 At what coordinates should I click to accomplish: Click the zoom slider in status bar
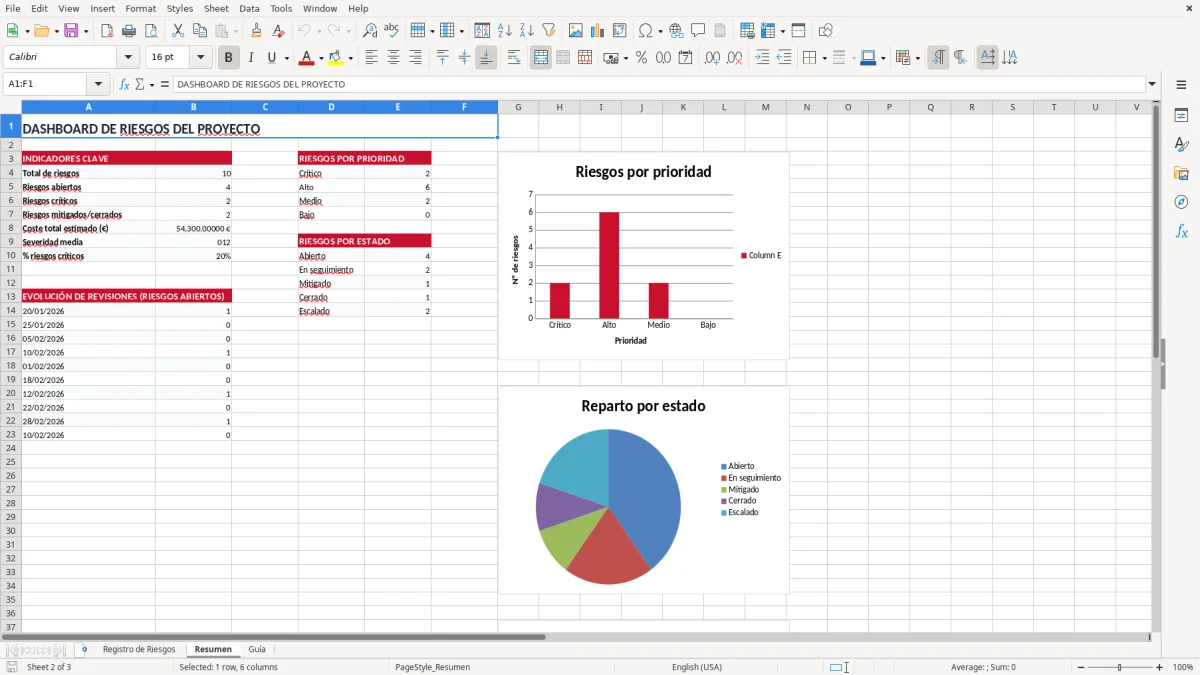(1120, 667)
